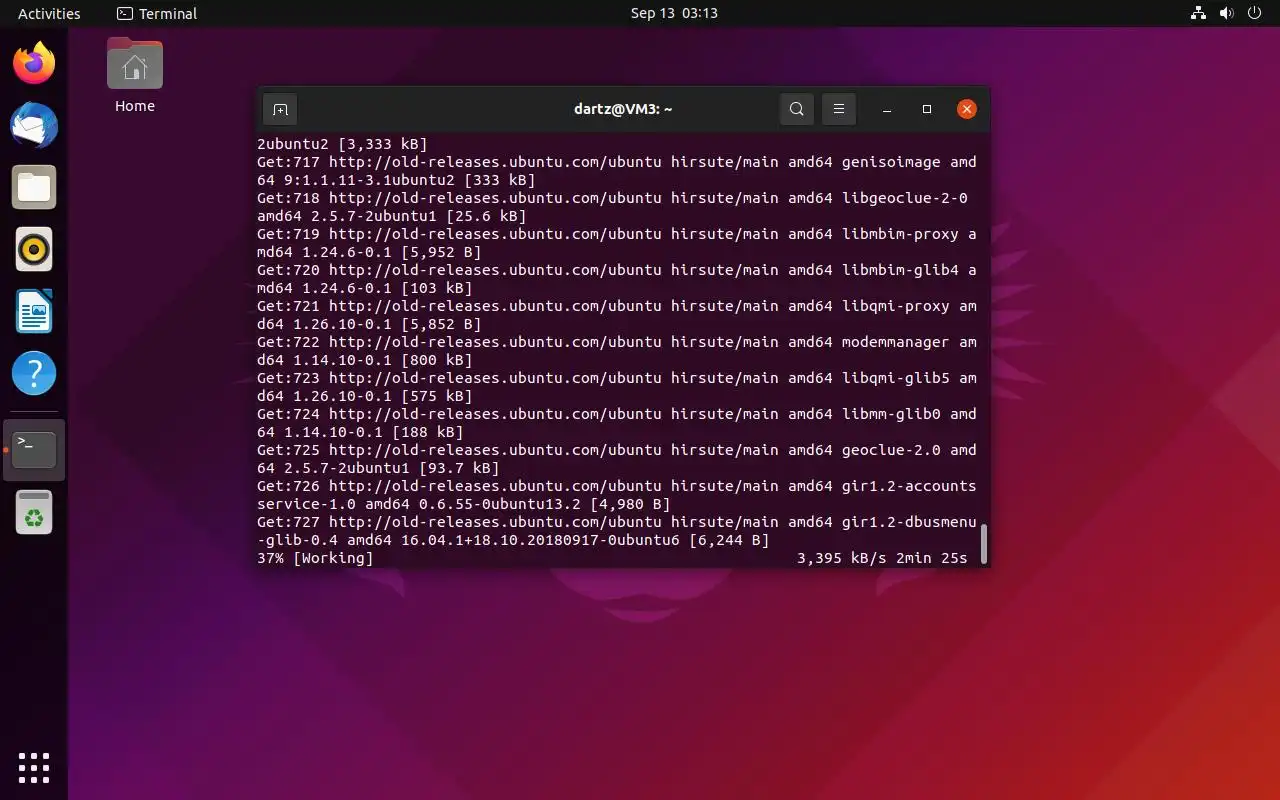
Task: Open a new tab in the terminal
Action: coord(281,109)
